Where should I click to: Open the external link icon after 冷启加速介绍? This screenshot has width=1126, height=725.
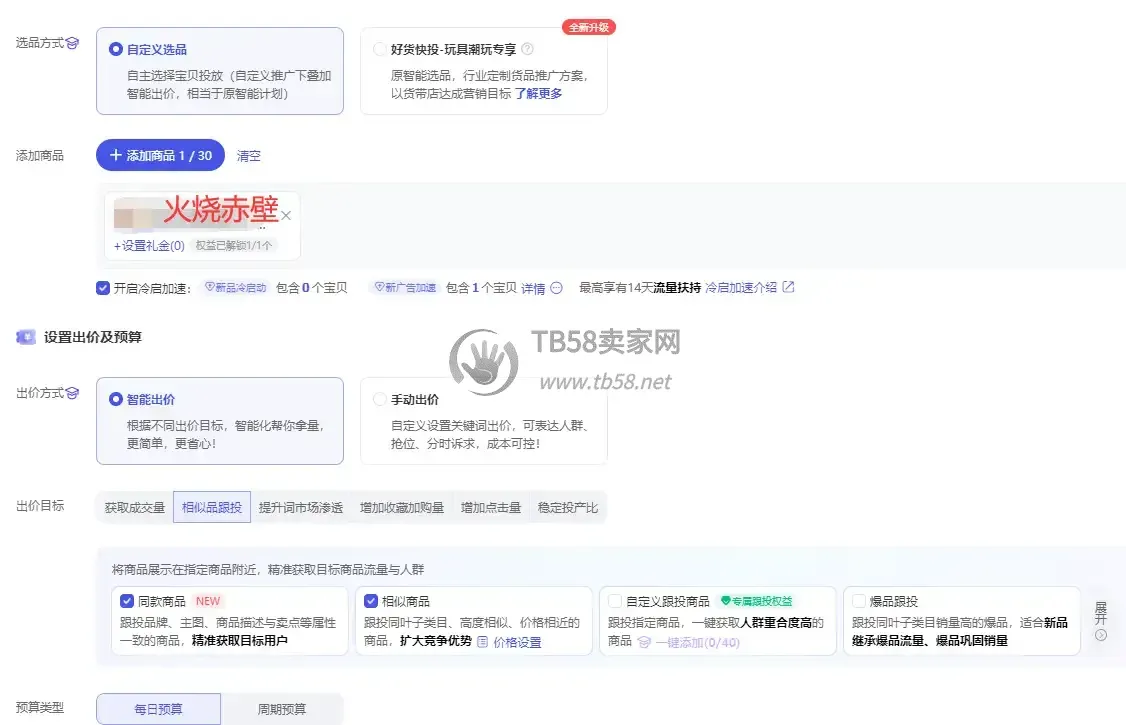(788, 287)
